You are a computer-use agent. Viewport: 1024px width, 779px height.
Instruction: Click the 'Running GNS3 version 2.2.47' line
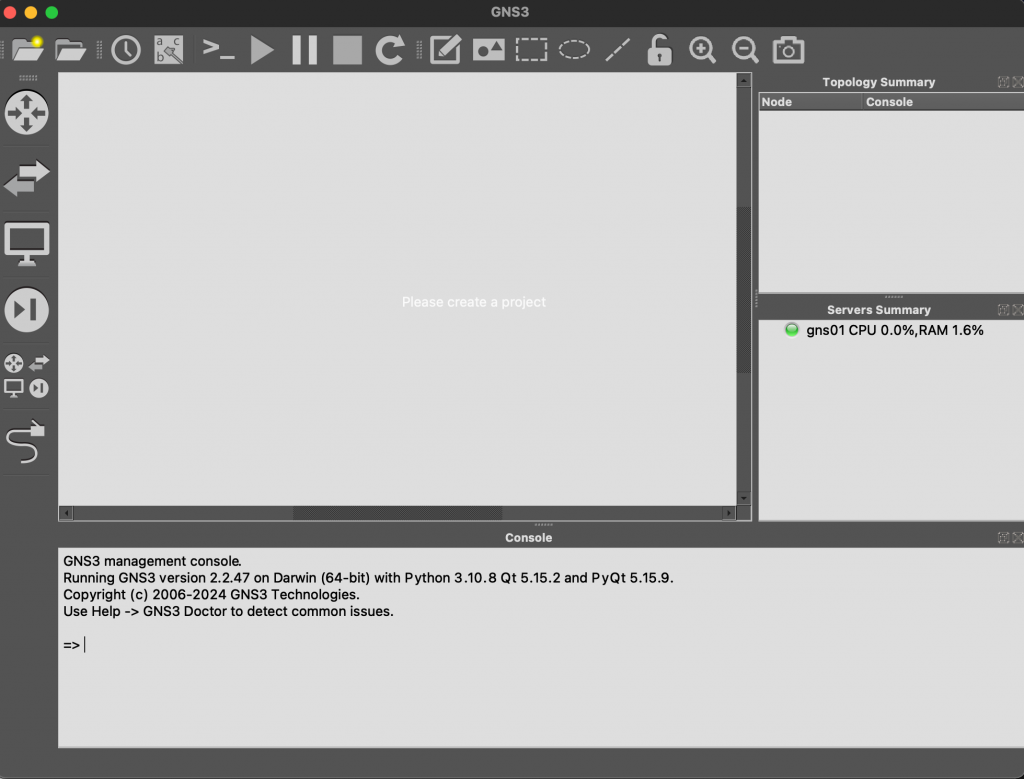point(368,578)
